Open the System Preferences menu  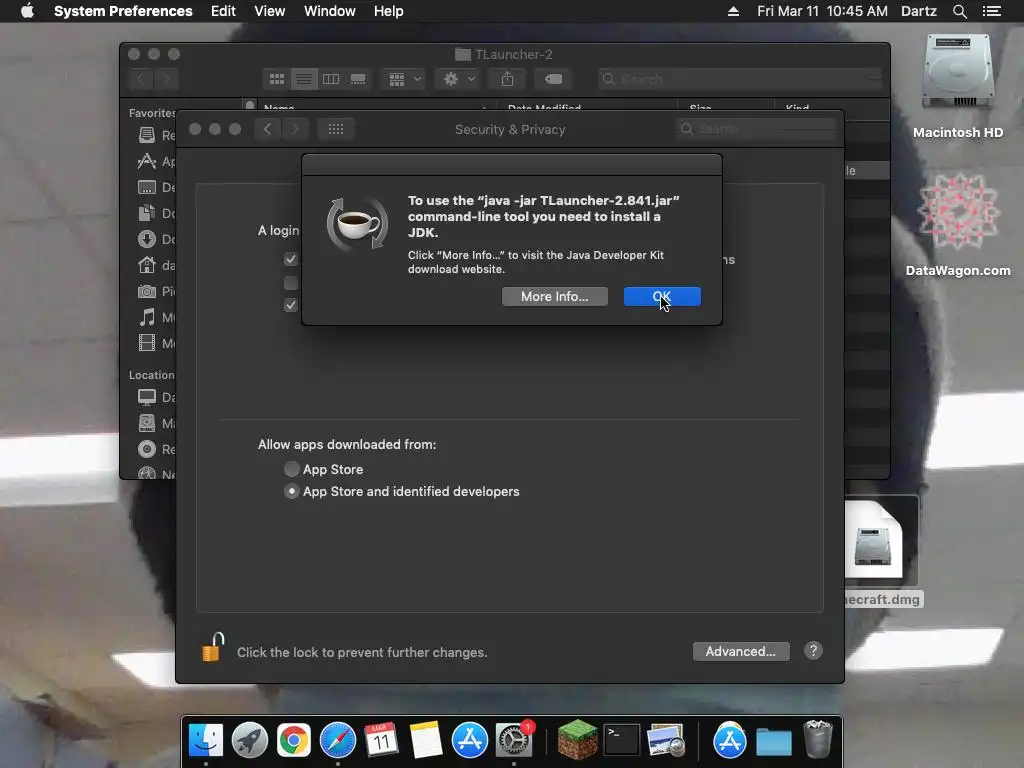point(123,11)
